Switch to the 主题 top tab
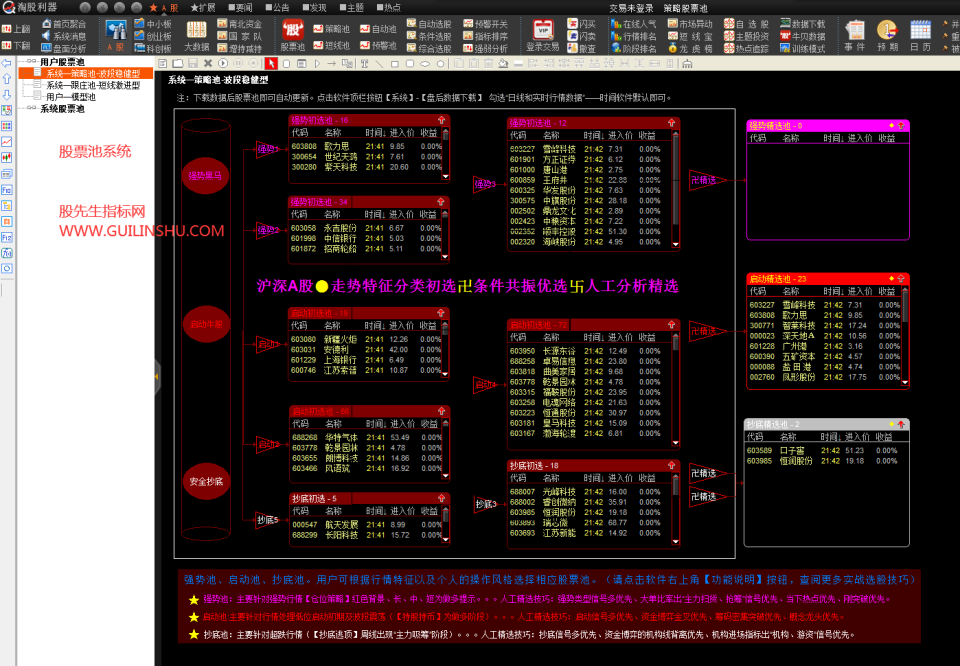This screenshot has height=666, width=960. [x=351, y=7]
